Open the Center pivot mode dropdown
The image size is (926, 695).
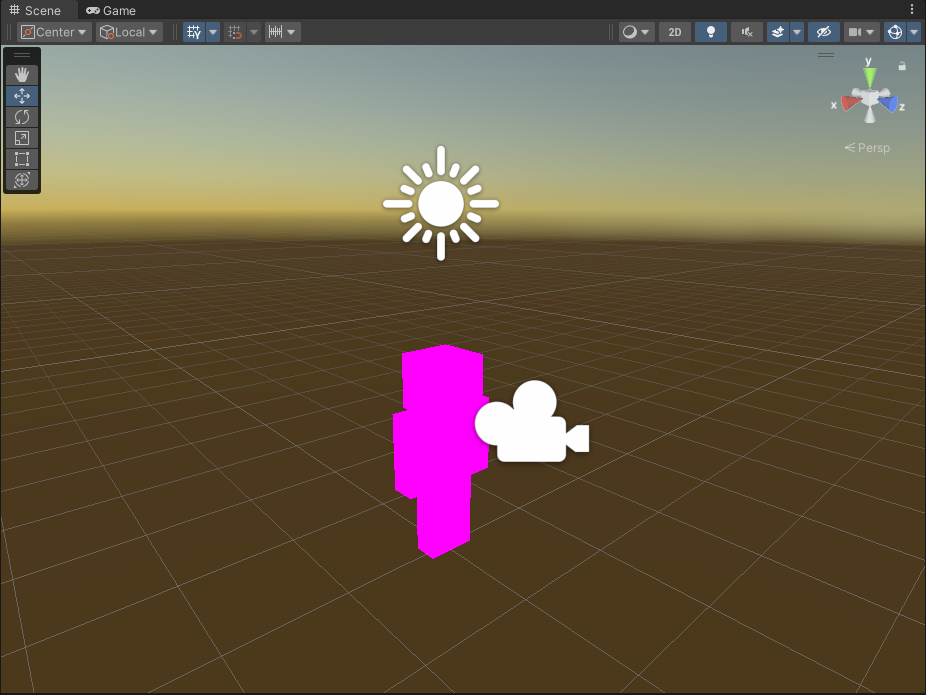click(x=55, y=32)
